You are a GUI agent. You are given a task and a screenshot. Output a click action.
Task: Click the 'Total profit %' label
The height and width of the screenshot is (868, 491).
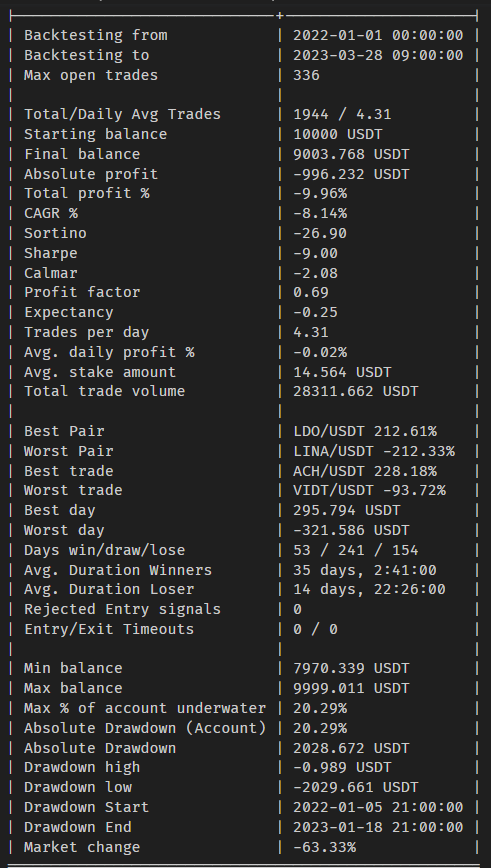click(86, 194)
